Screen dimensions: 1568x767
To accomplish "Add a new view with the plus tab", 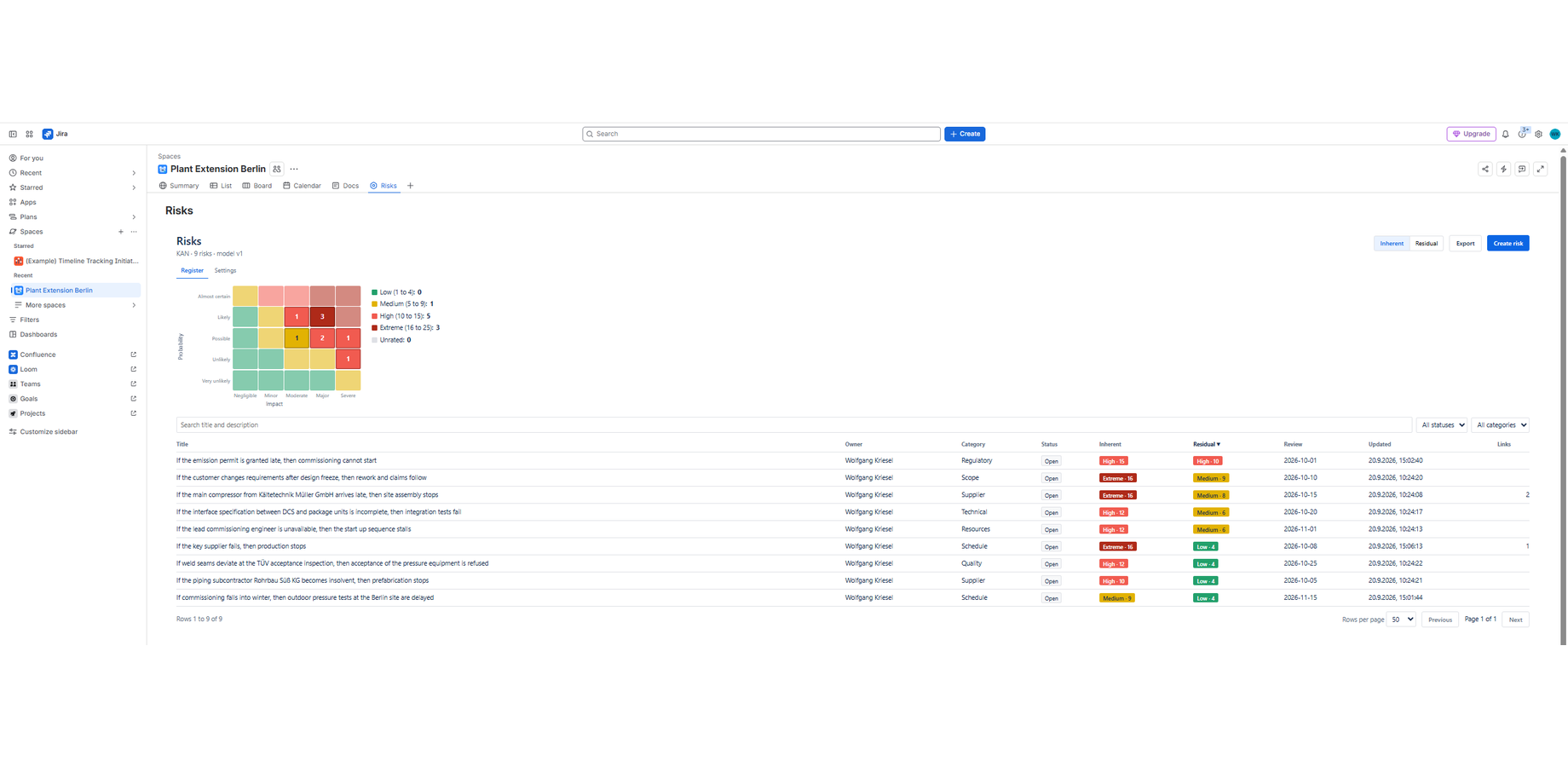I will 410,186.
